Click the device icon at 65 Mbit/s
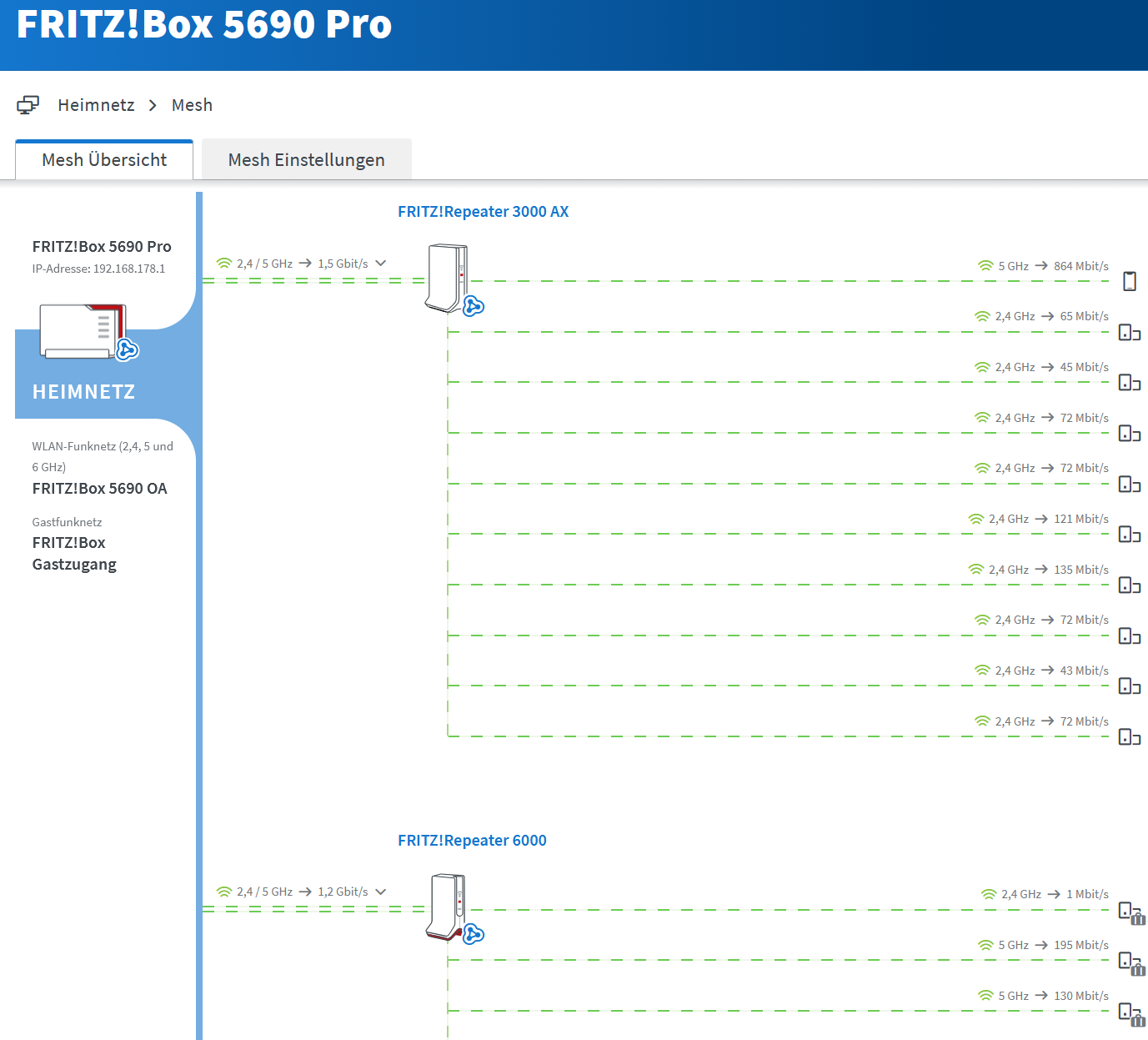Image resolution: width=1148 pixels, height=1040 pixels. point(1130,333)
